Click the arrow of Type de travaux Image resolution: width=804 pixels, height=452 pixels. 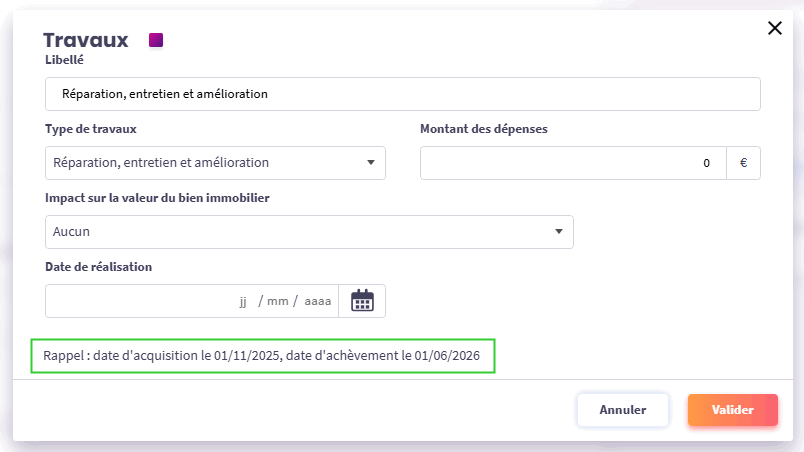[x=370, y=163]
